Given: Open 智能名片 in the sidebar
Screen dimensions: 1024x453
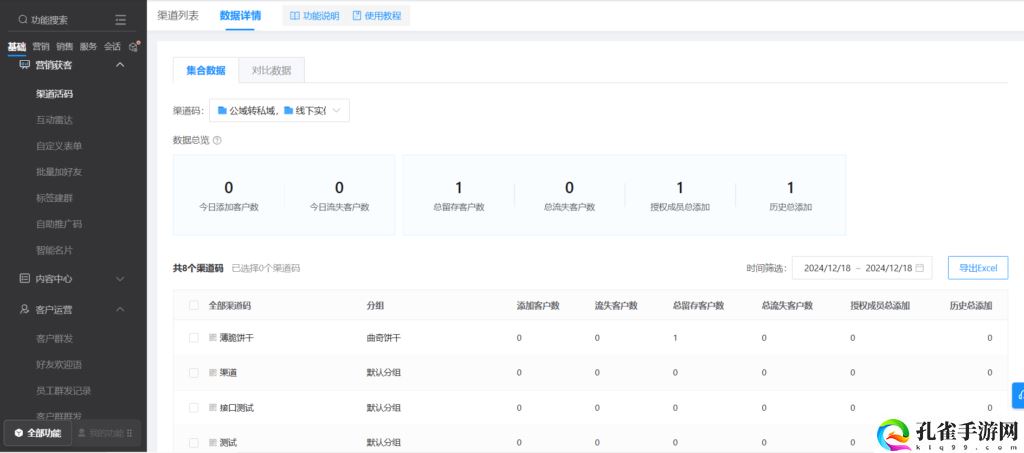Looking at the screenshot, I should (x=54, y=250).
